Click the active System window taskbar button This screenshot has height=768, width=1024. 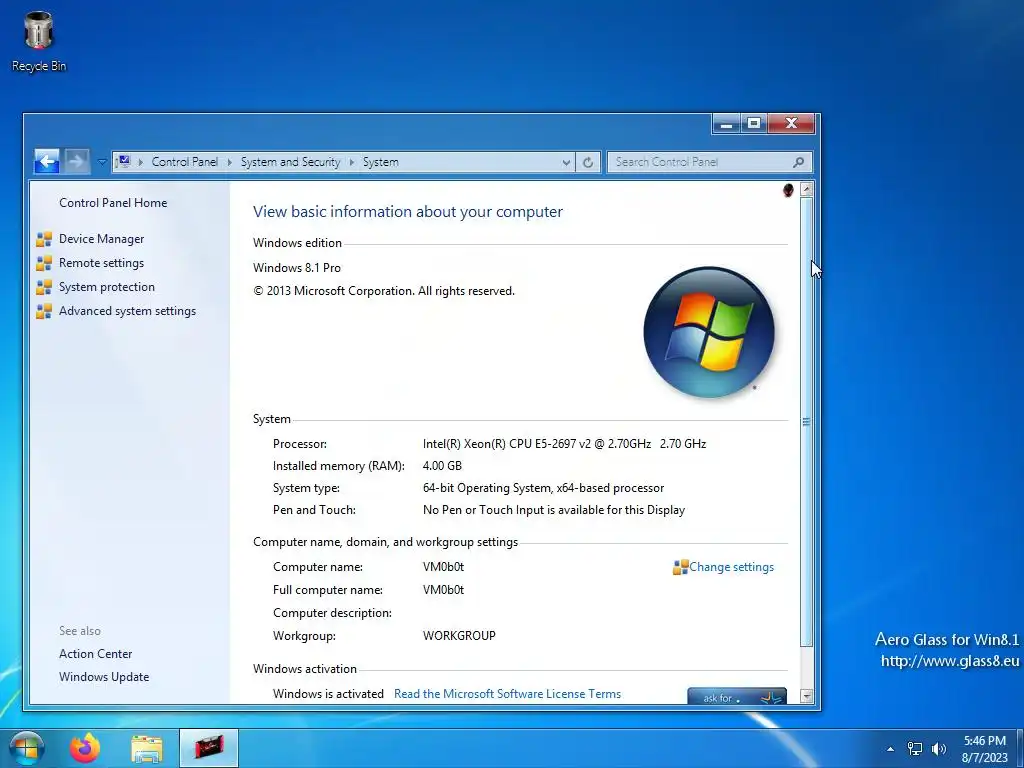(208, 748)
